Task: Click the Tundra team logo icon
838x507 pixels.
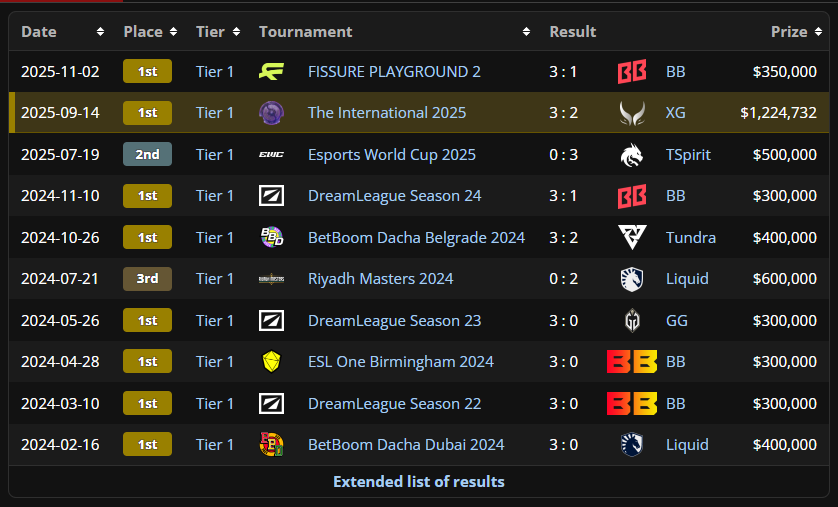Action: 632,237
